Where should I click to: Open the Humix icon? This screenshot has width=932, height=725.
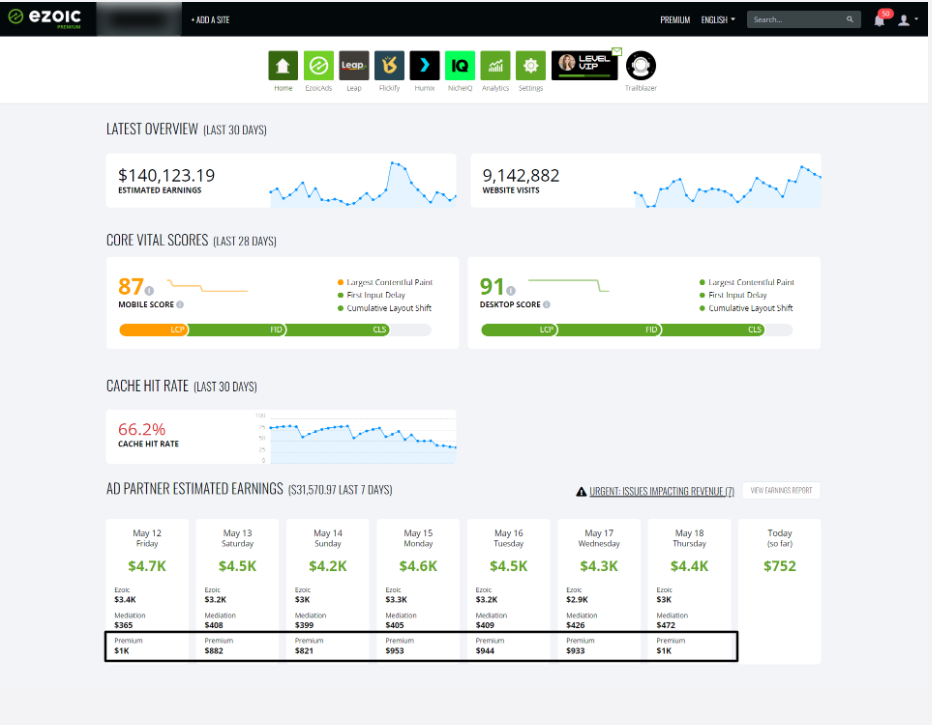click(x=424, y=66)
